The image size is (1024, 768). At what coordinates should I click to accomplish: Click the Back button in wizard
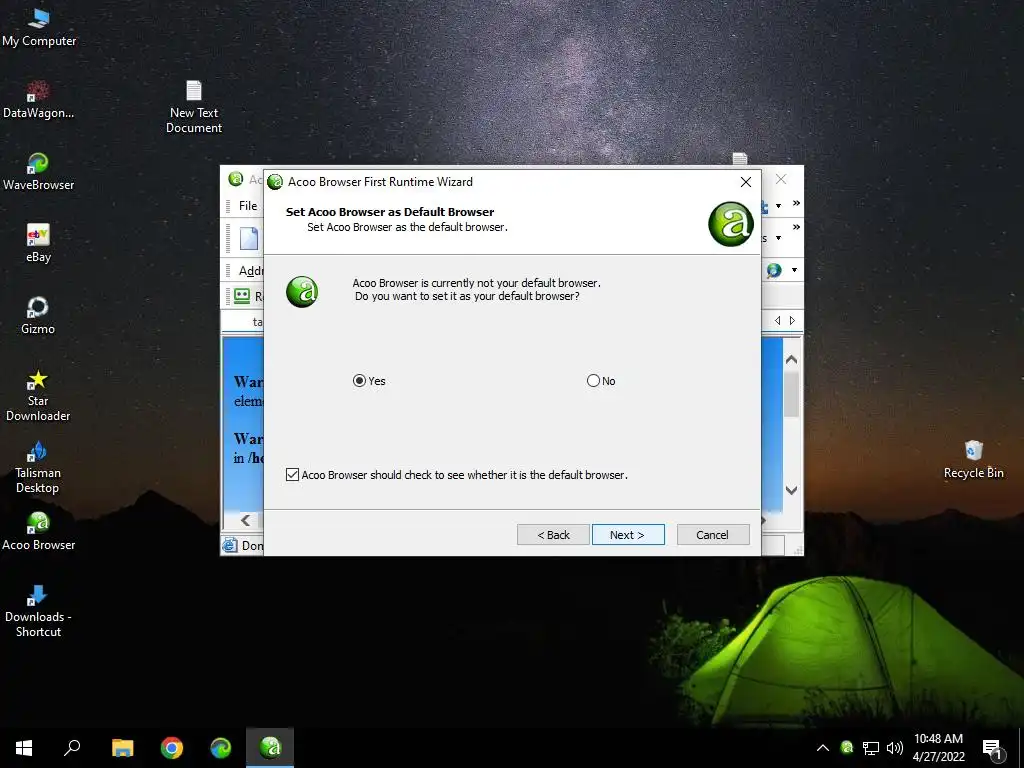coord(553,535)
